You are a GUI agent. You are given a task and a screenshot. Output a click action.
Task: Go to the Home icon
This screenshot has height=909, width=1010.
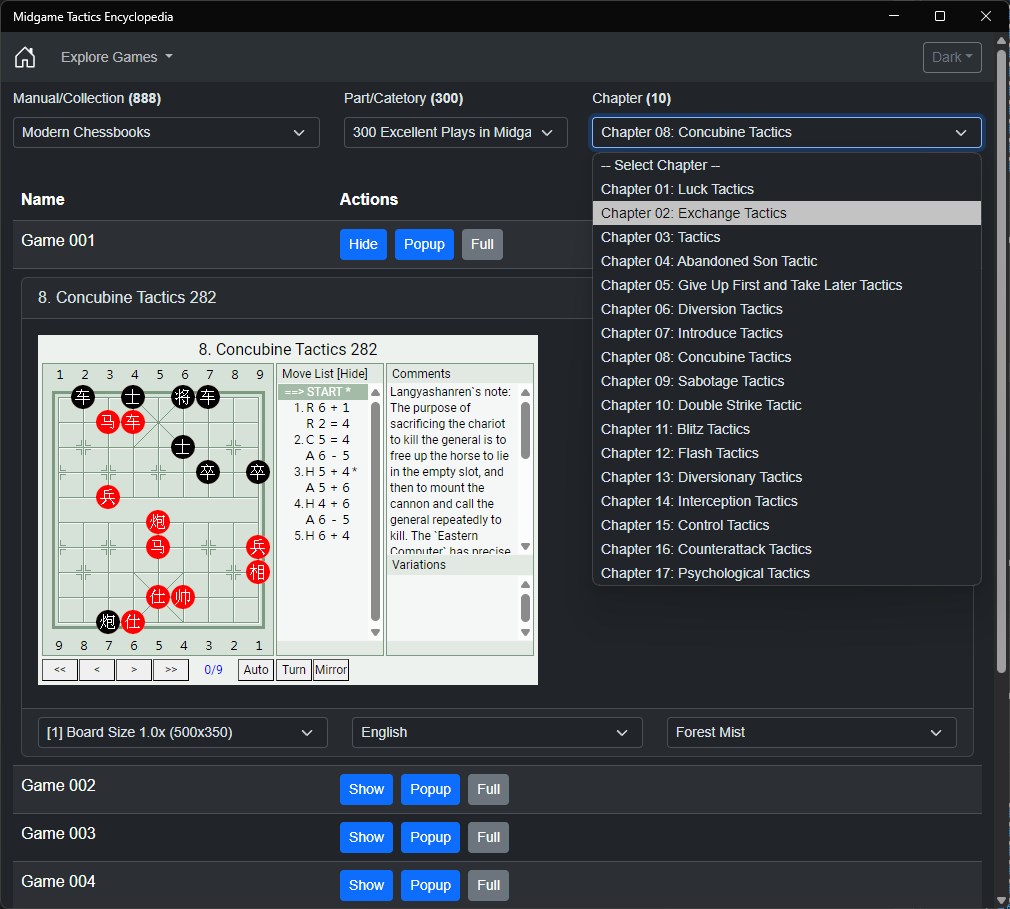coord(25,57)
